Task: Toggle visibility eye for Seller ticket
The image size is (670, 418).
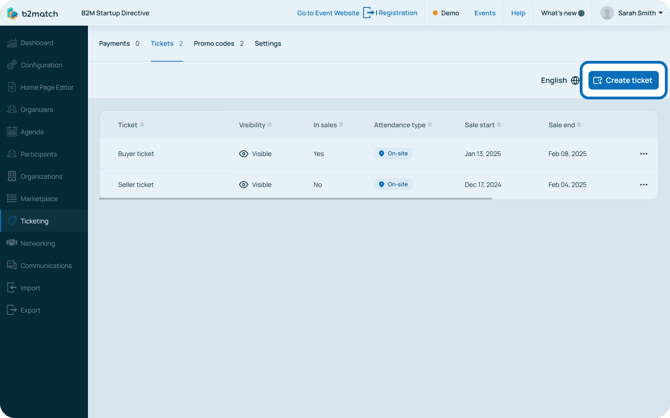Action: pos(244,185)
